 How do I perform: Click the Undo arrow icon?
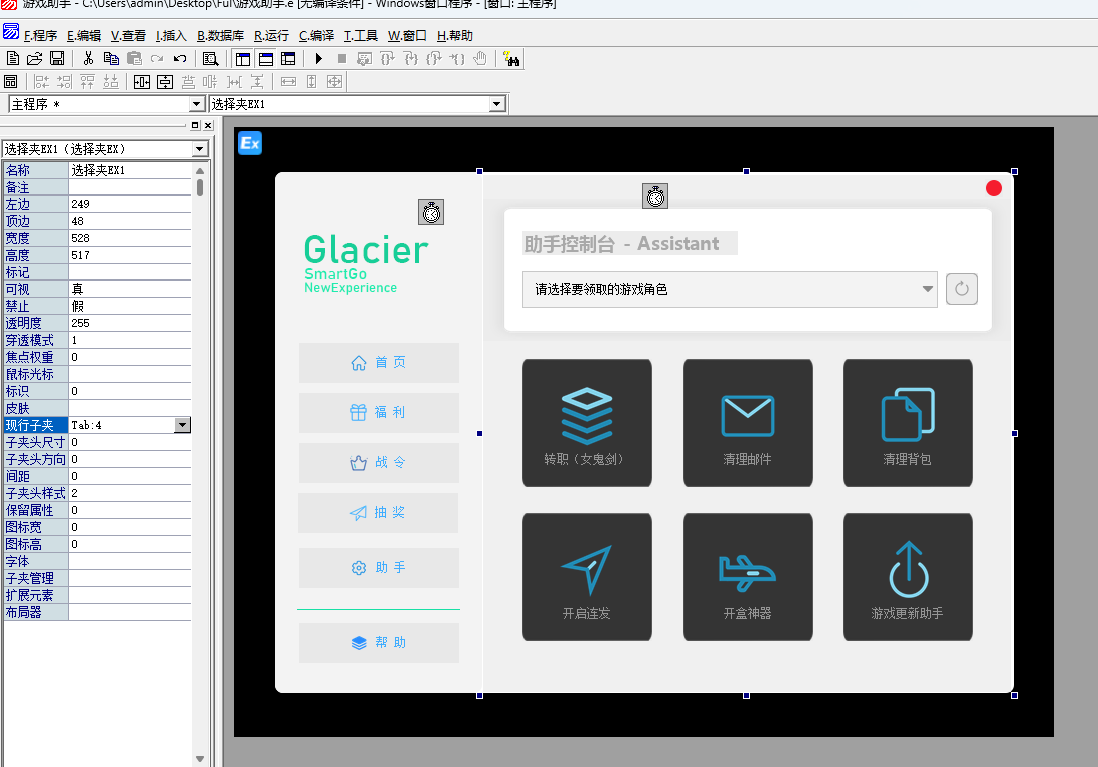click(180, 59)
